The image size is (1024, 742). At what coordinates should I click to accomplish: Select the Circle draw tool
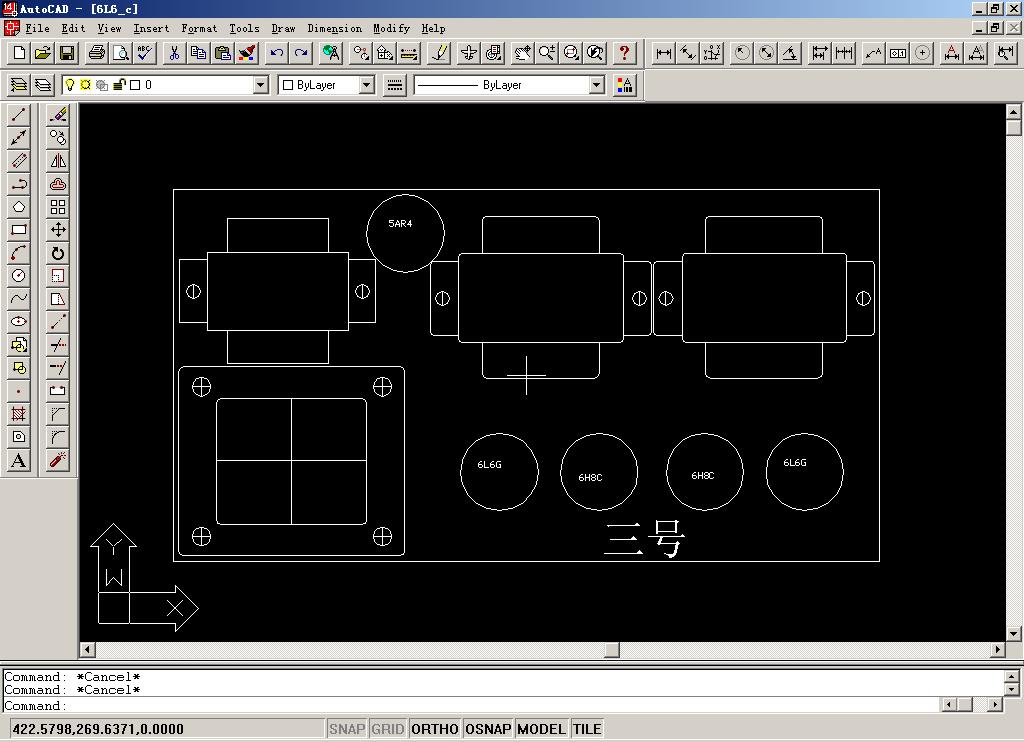tap(19, 276)
